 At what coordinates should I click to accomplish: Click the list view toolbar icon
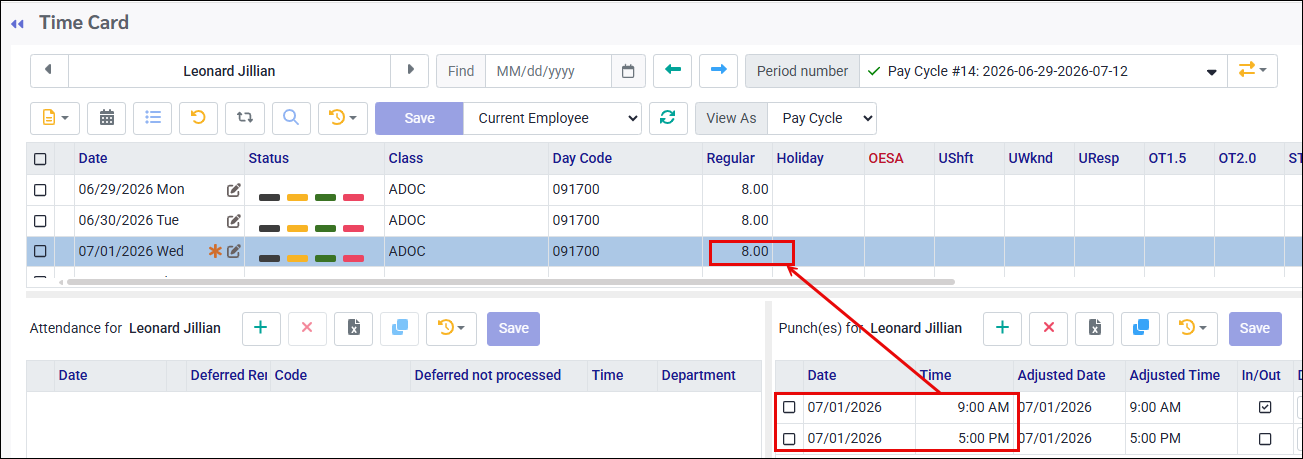pos(153,118)
